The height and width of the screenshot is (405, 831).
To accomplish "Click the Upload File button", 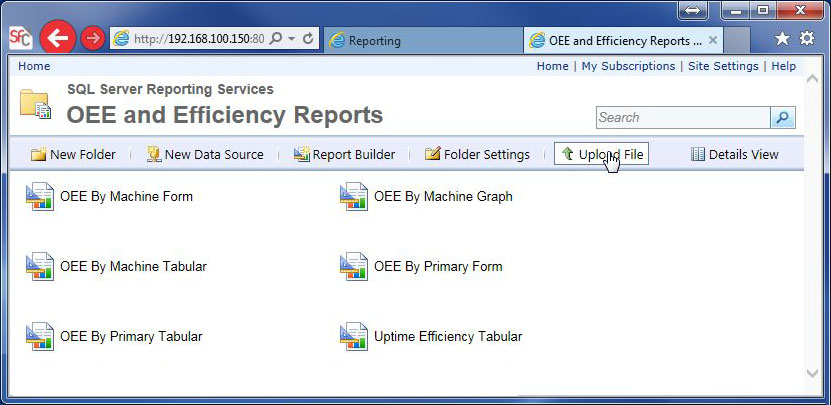I will pos(602,154).
